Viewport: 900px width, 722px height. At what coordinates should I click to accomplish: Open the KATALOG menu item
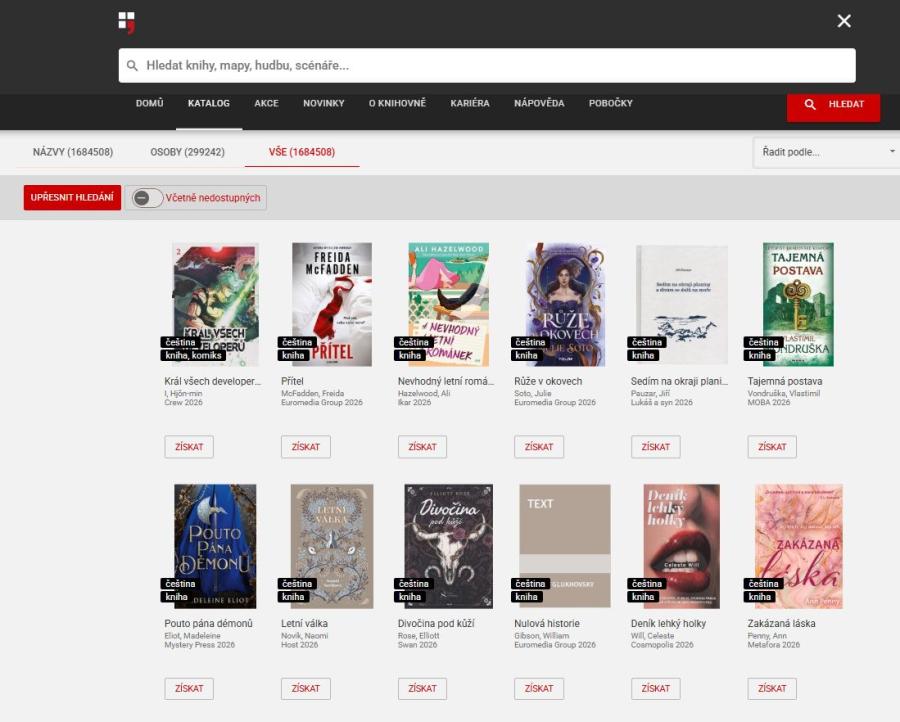(x=209, y=103)
